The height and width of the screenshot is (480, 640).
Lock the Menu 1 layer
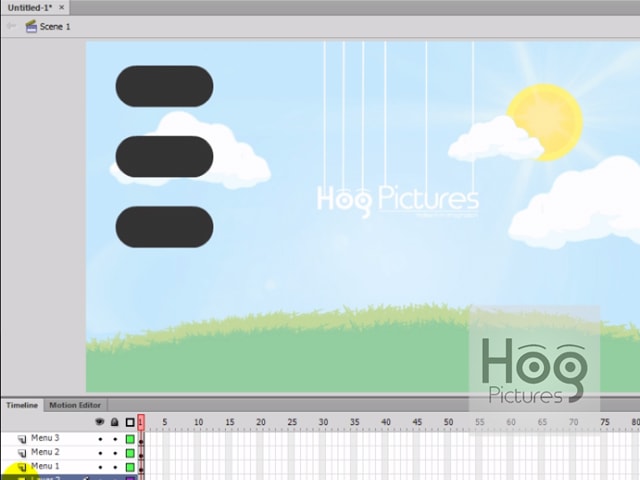pyautogui.click(x=115, y=467)
